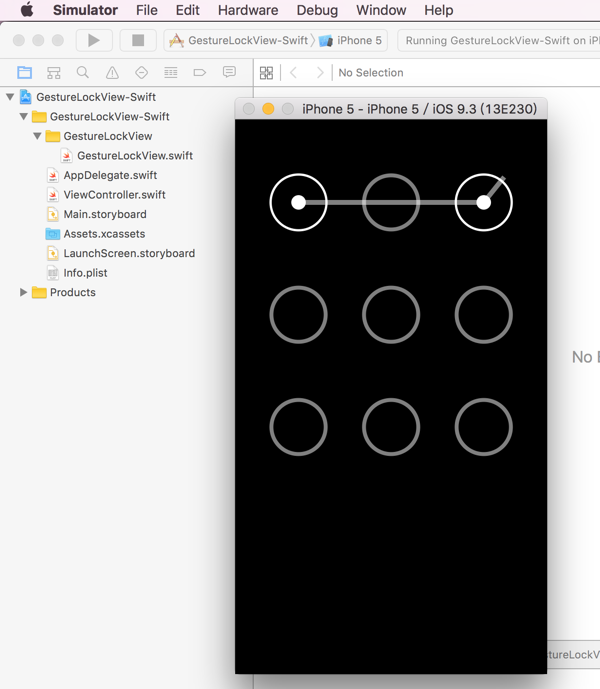Click the Xcode Run button
The width and height of the screenshot is (600, 689).
[94, 40]
